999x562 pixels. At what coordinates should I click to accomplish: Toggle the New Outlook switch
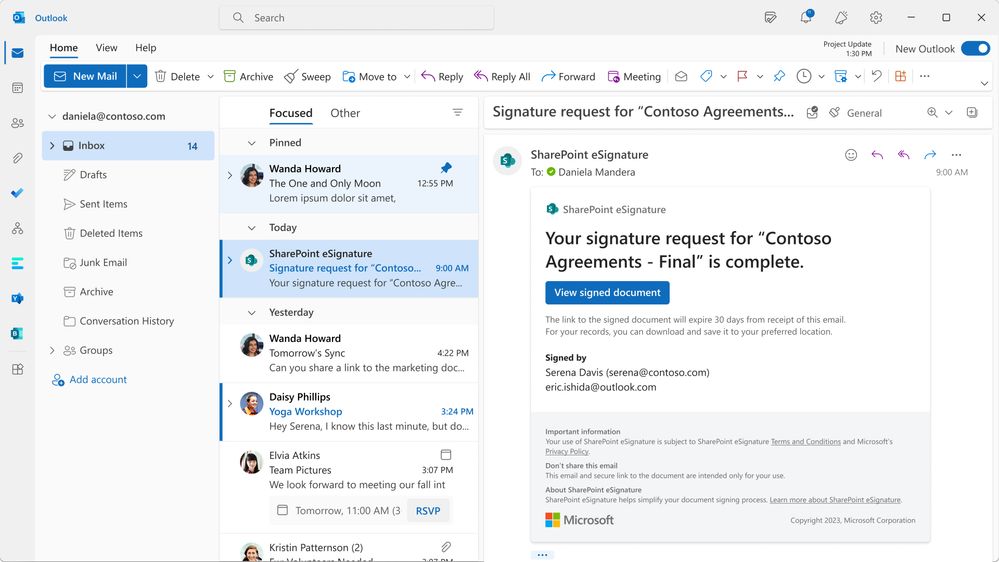975,48
